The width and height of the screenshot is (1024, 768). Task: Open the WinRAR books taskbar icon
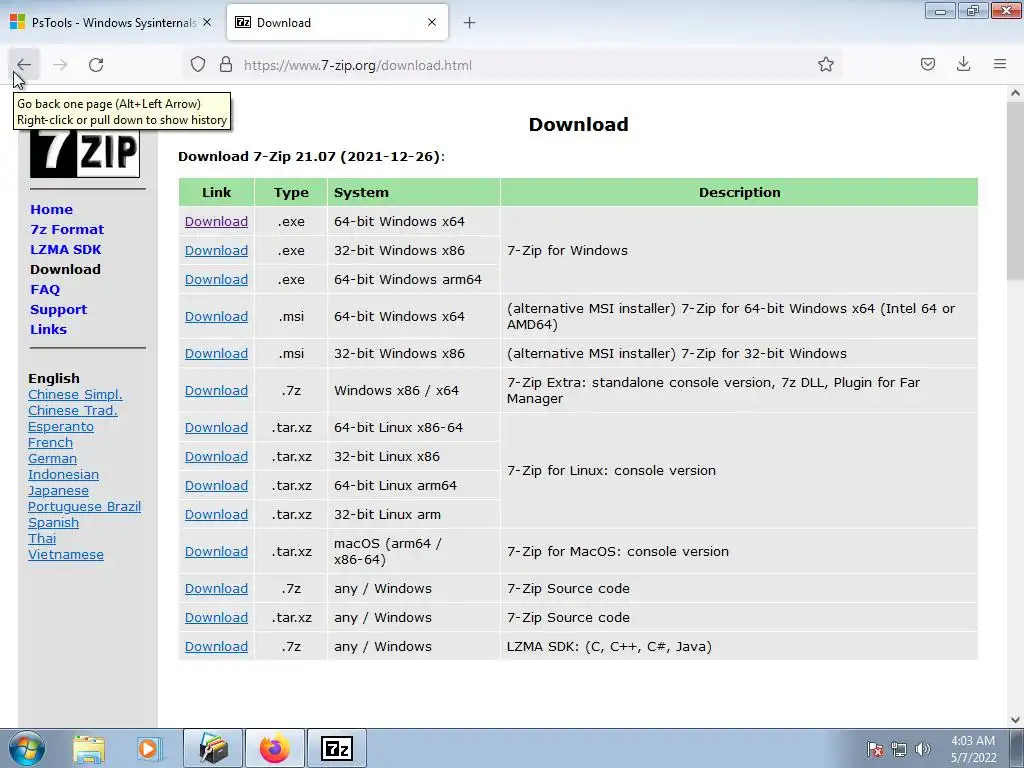click(213, 748)
